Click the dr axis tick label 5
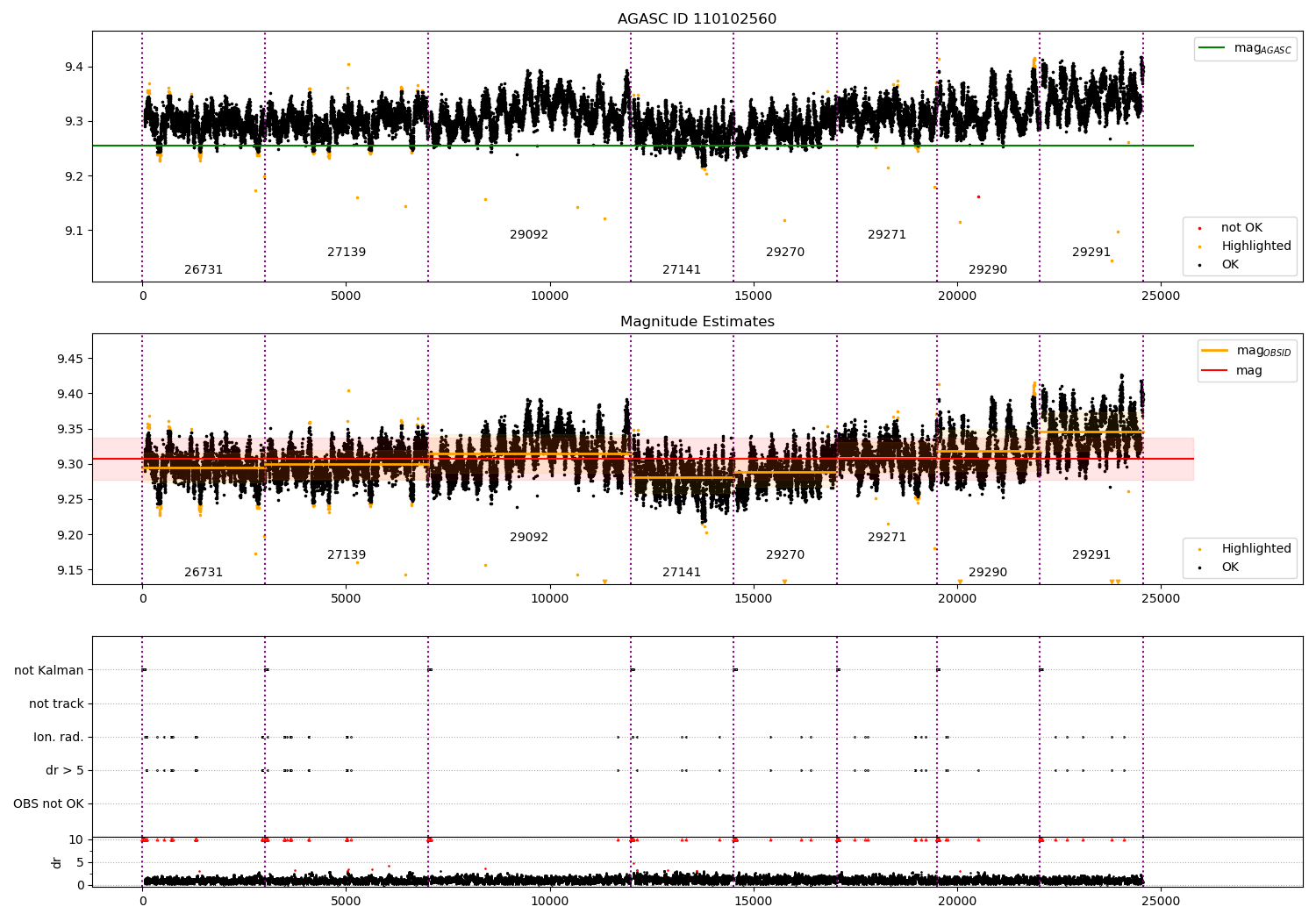The image size is (1316, 921). (x=80, y=863)
